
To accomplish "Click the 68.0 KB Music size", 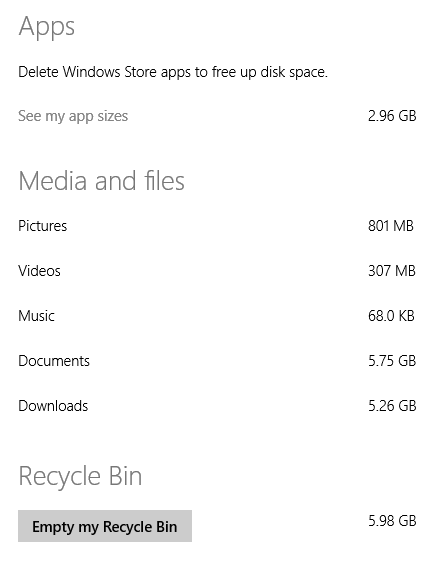I will coord(391,316).
